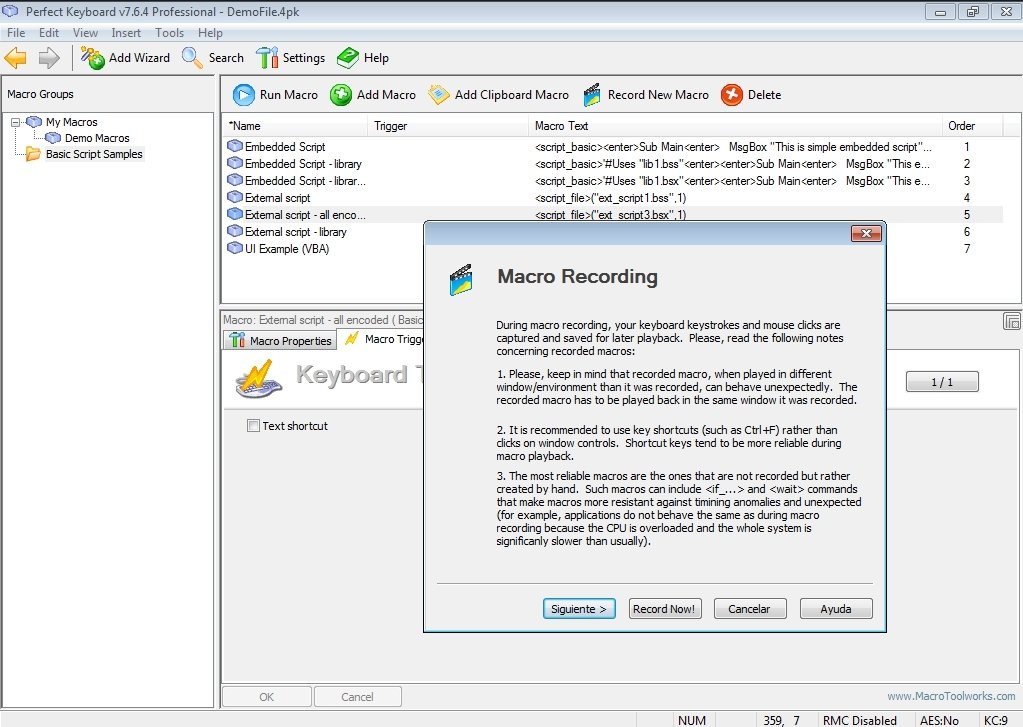Click the RMC Disabled status entry

[x=859, y=720]
